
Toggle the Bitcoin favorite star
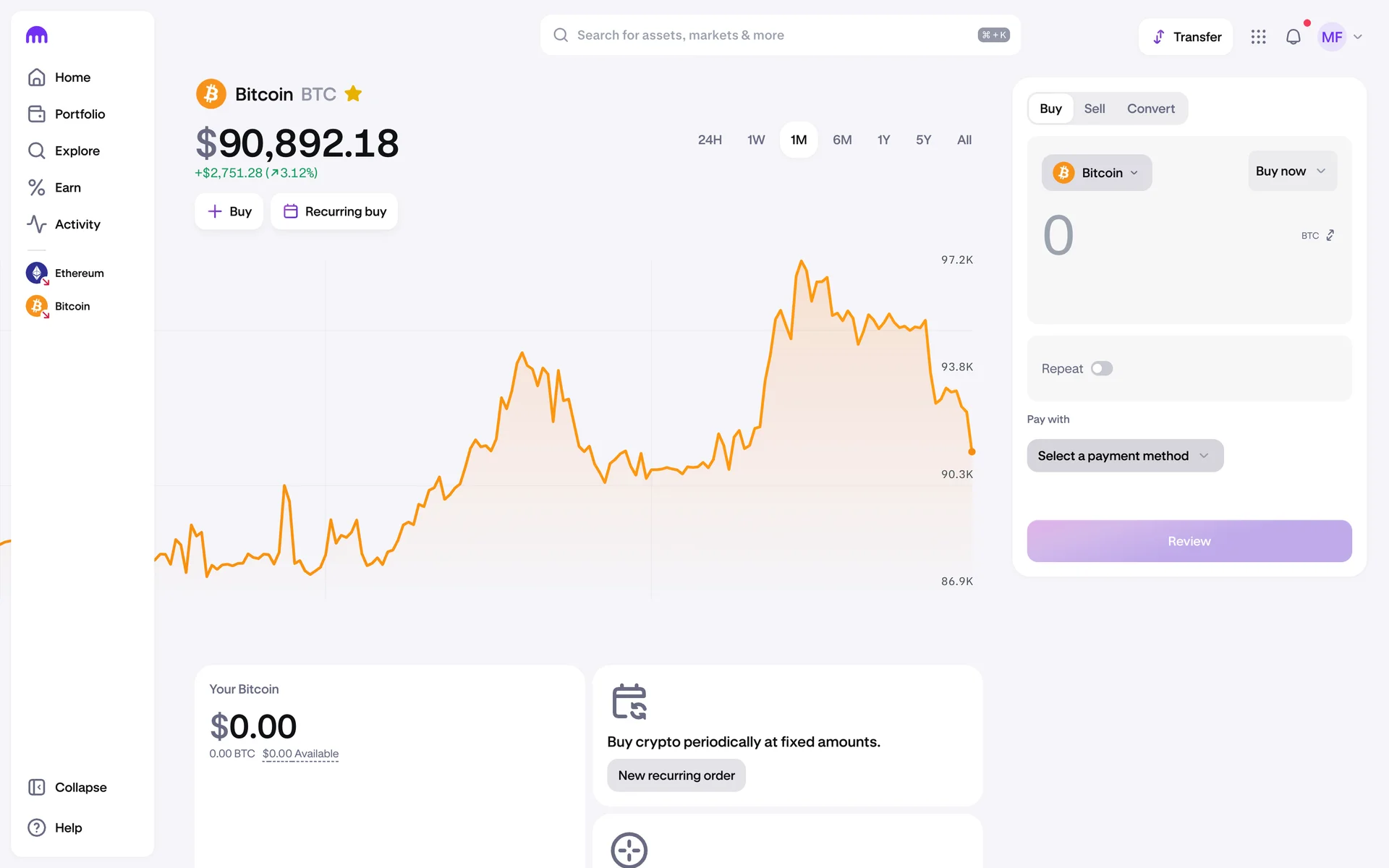[353, 94]
